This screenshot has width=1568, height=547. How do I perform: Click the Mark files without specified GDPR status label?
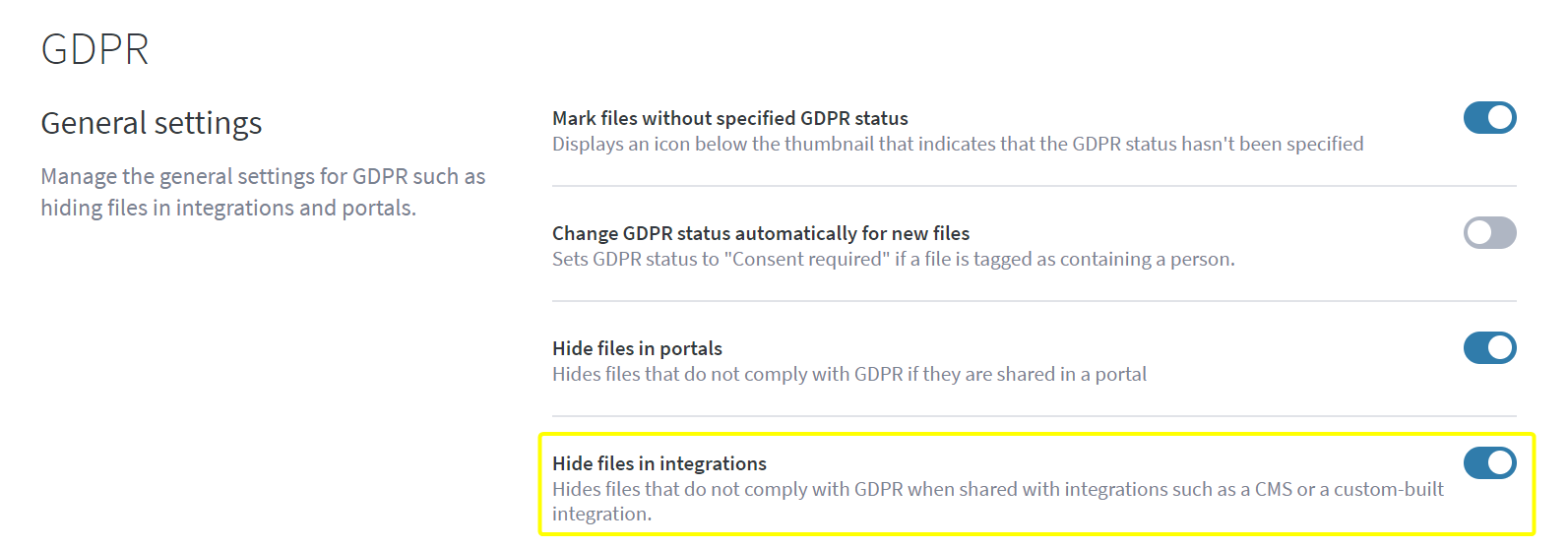pos(729,118)
